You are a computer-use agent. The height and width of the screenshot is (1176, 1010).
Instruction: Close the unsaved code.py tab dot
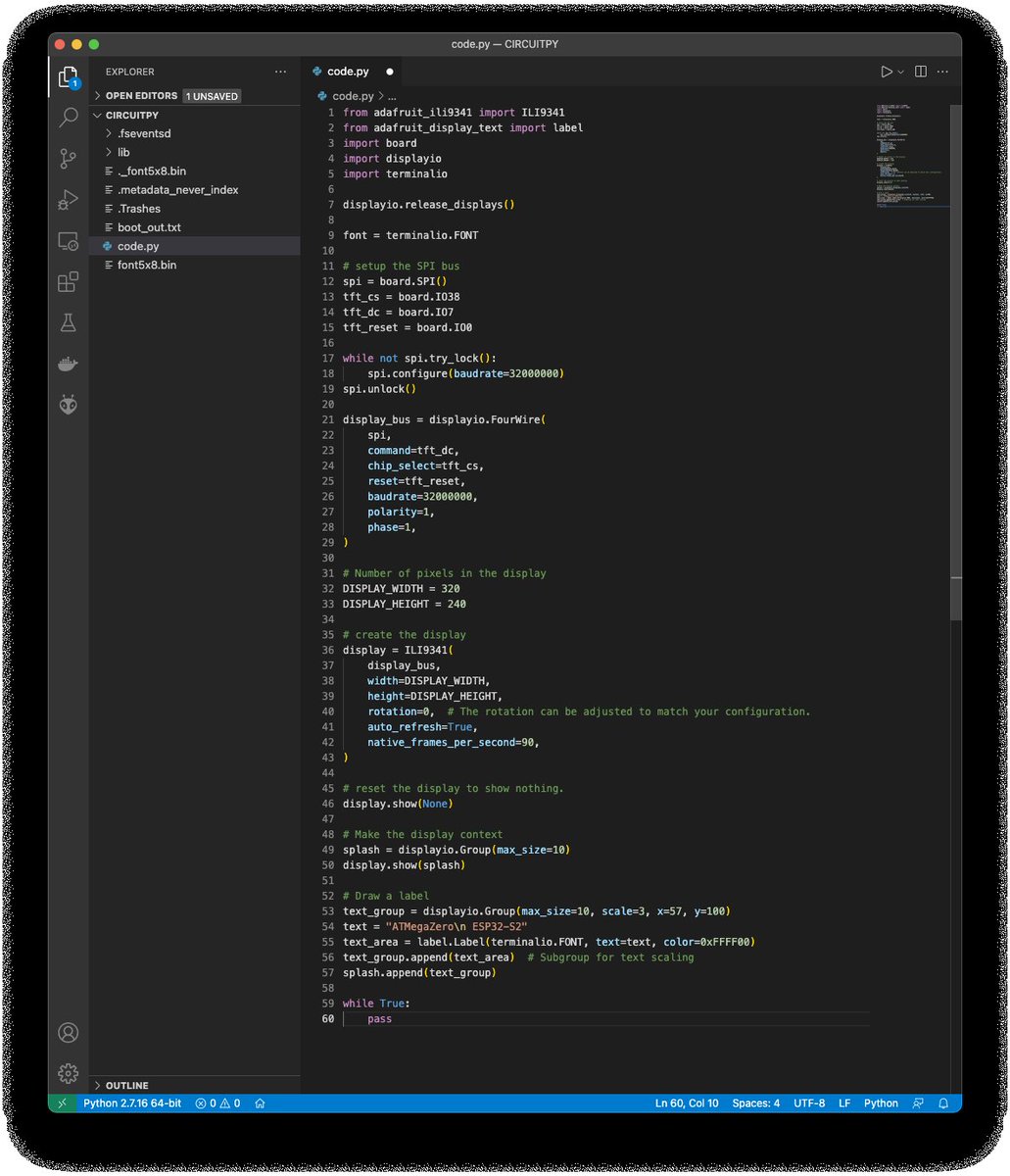point(390,72)
